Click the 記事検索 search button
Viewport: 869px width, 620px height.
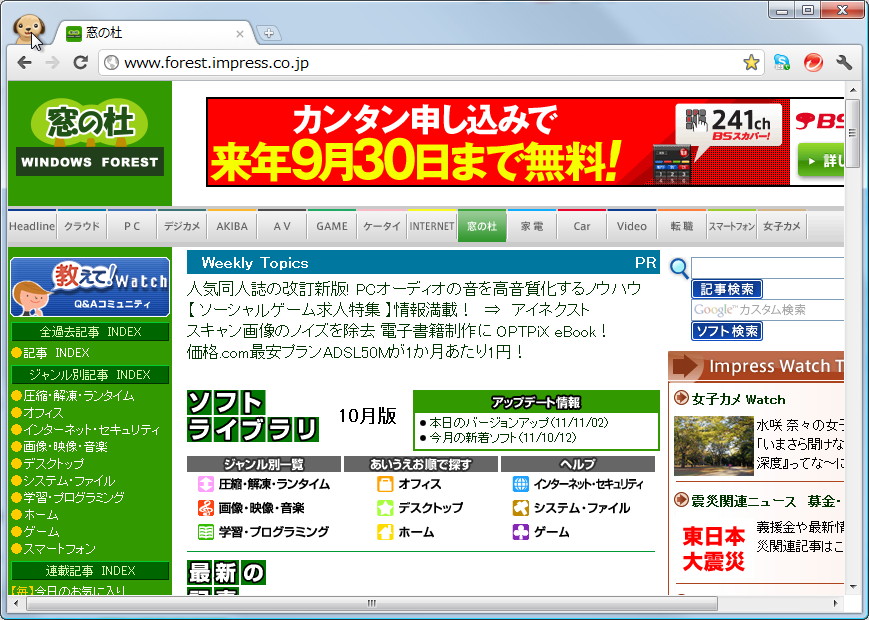pos(727,288)
